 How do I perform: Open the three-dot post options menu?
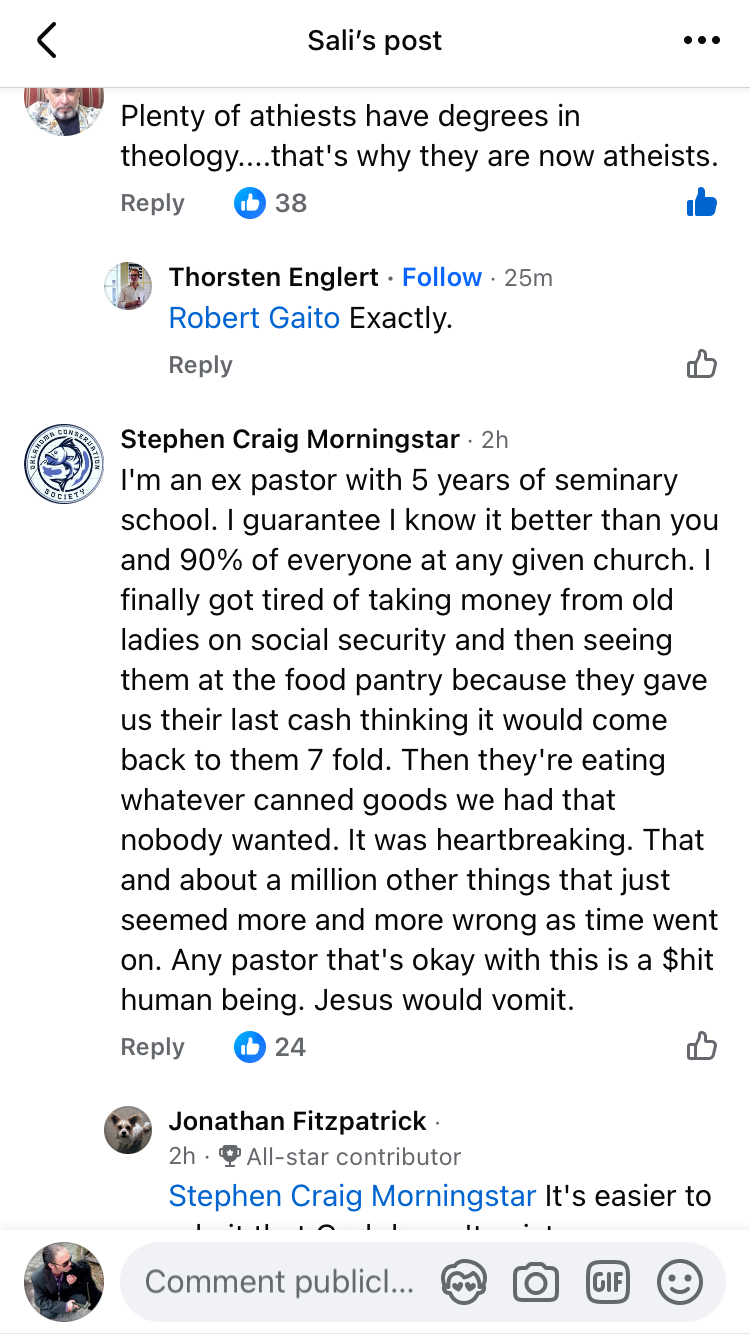pos(701,41)
